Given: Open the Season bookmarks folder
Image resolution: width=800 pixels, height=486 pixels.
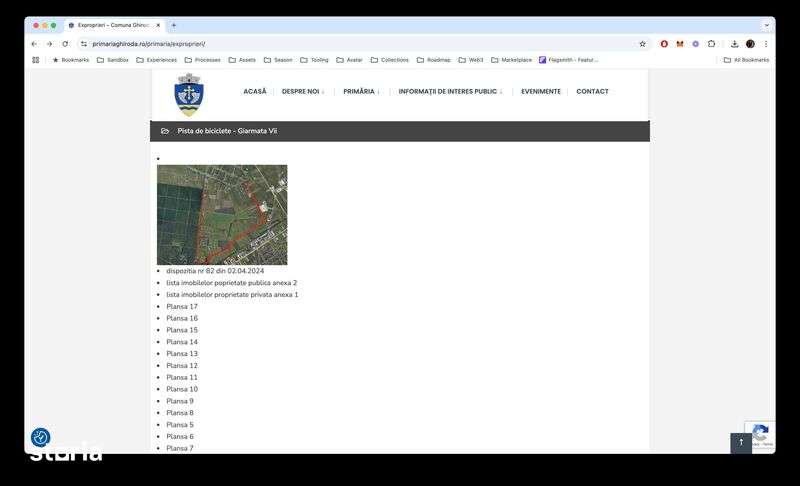Looking at the screenshot, I should (x=278, y=60).
